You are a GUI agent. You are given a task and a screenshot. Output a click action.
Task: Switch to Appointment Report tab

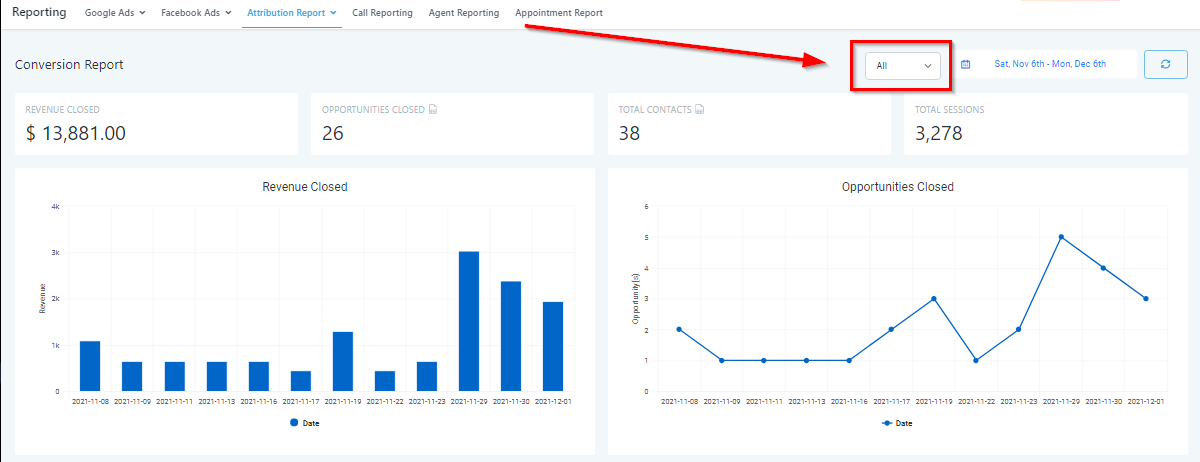[x=559, y=13]
